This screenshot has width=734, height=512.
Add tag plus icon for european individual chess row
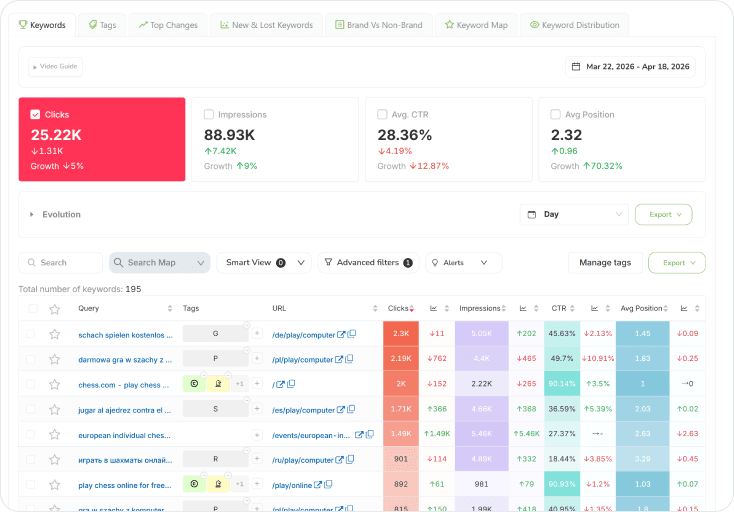(257, 435)
